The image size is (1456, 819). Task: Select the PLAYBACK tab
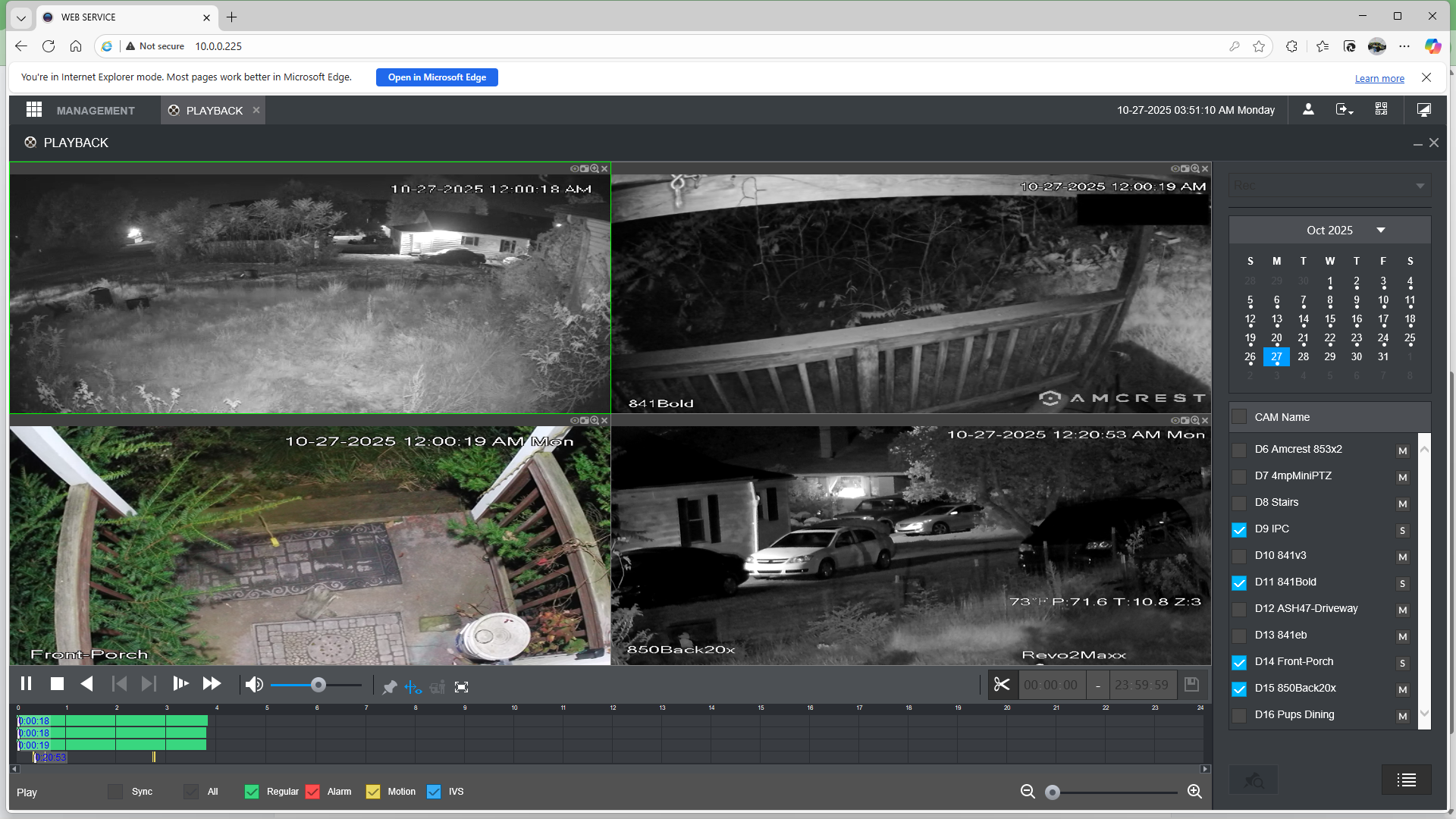point(214,111)
